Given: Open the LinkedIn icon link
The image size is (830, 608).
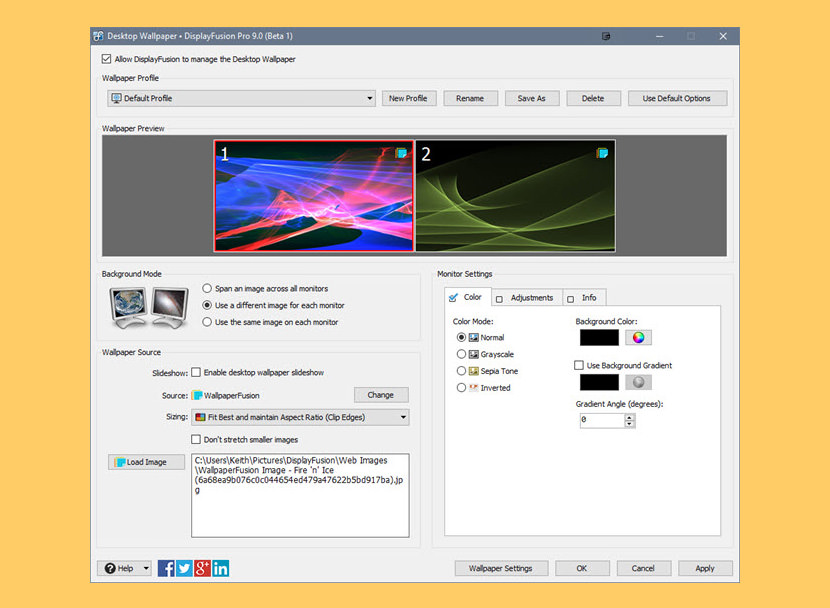Looking at the screenshot, I should tap(221, 568).
